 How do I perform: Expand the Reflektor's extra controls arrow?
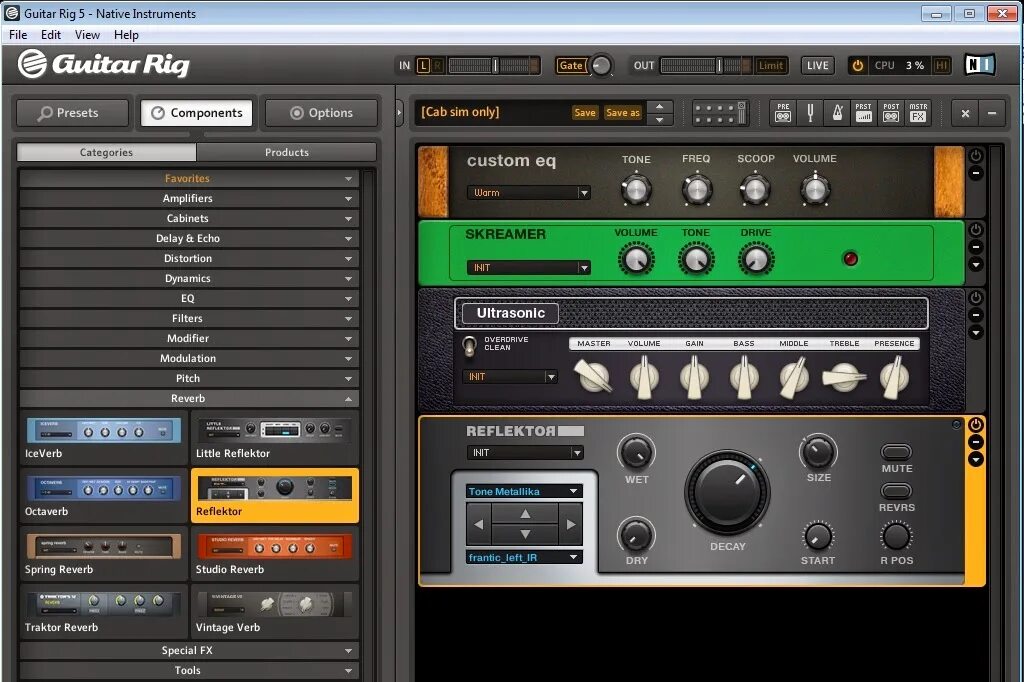[976, 460]
